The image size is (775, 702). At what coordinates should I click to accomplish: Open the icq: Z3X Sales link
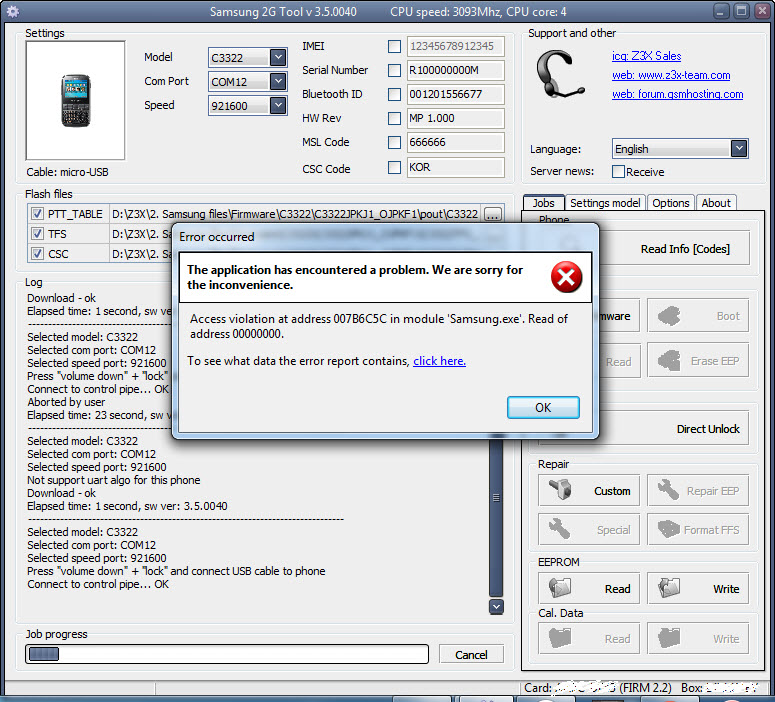click(x=646, y=56)
